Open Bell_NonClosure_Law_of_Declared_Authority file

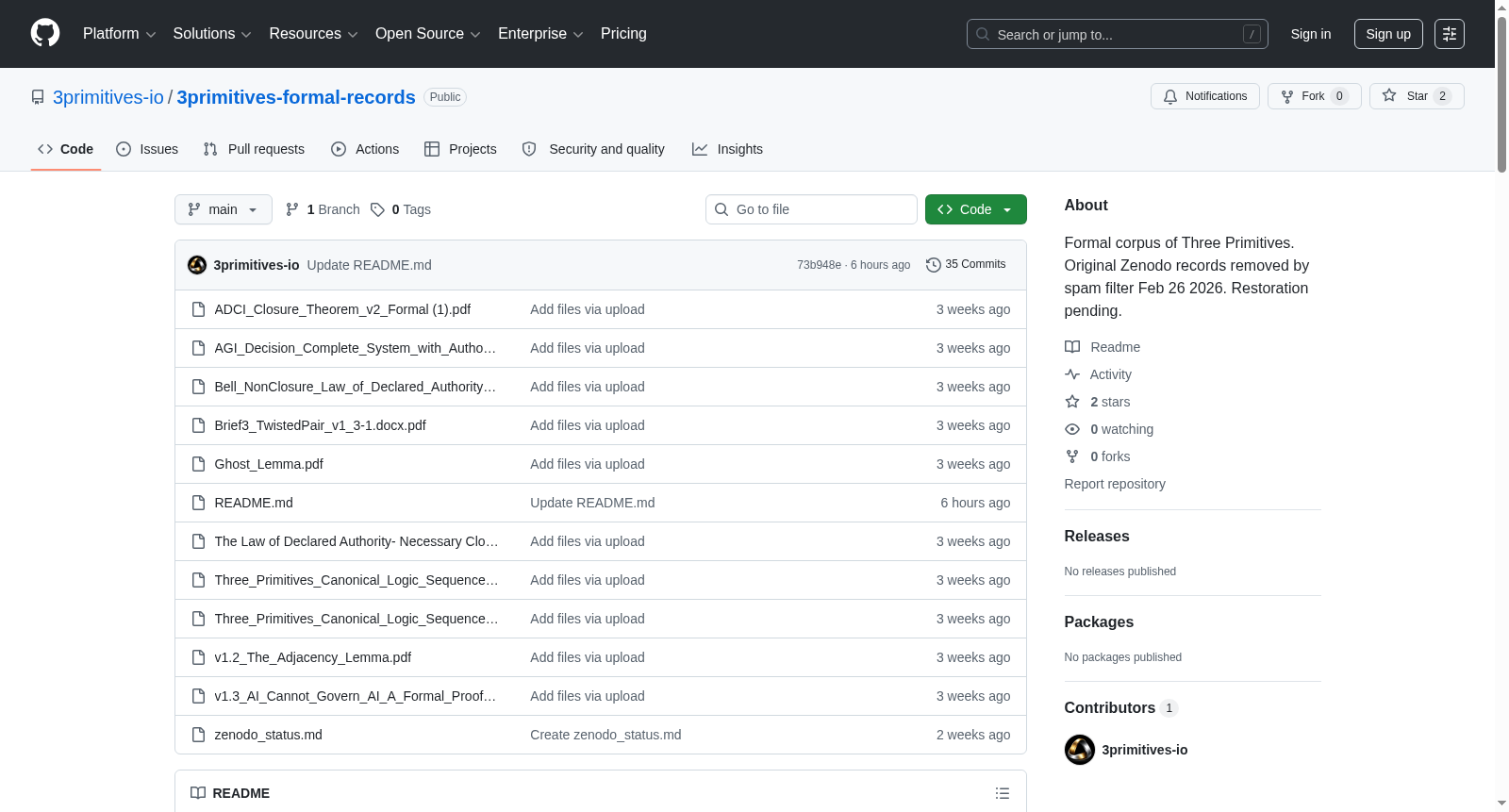pyautogui.click(x=356, y=387)
